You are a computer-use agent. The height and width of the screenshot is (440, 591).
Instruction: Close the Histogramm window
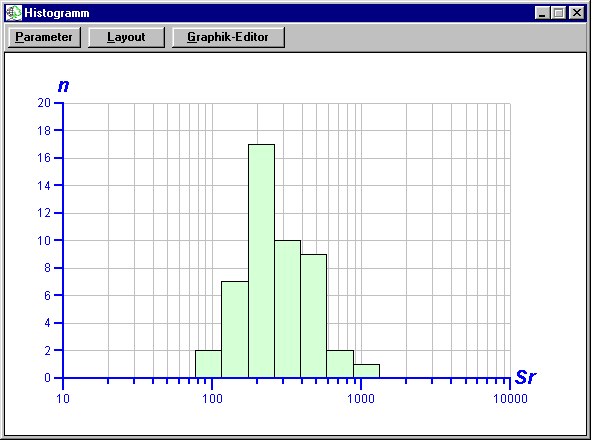577,13
